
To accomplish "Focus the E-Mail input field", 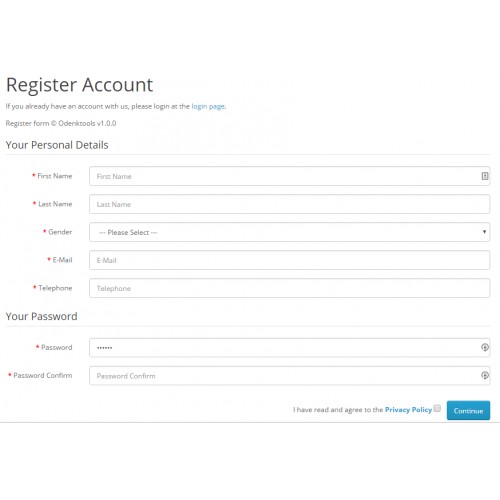I will click(x=289, y=260).
